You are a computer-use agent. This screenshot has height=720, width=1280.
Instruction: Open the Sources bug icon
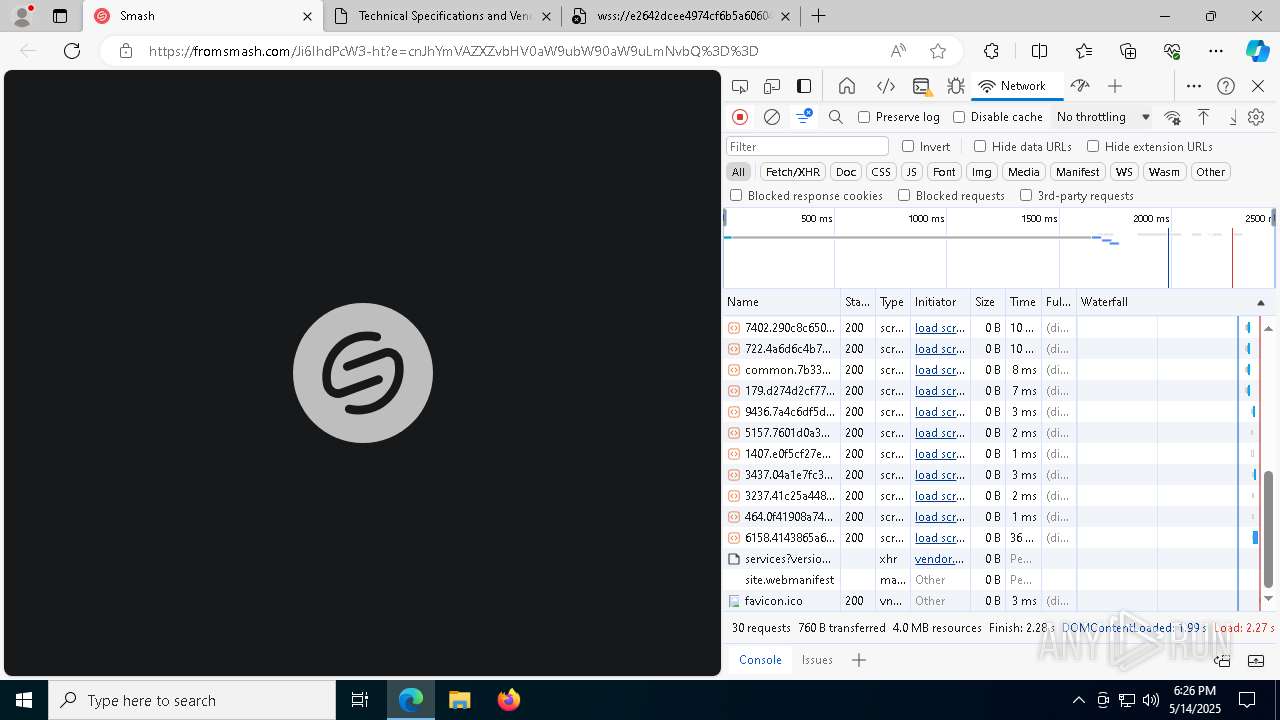point(956,86)
